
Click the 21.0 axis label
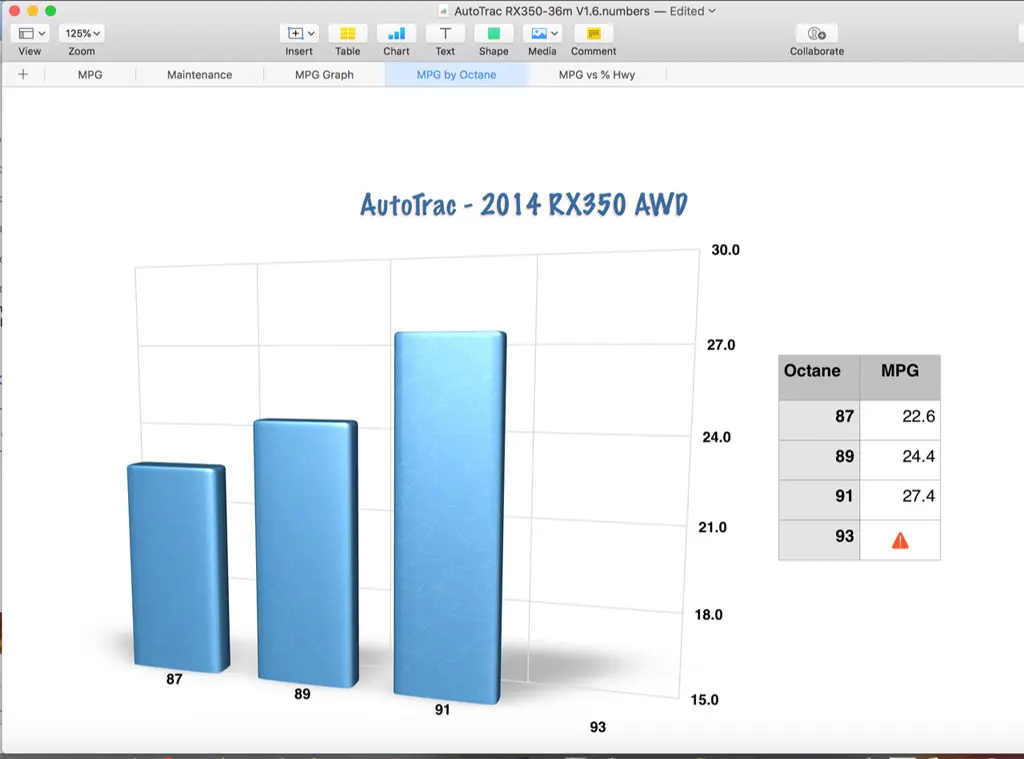click(x=712, y=527)
